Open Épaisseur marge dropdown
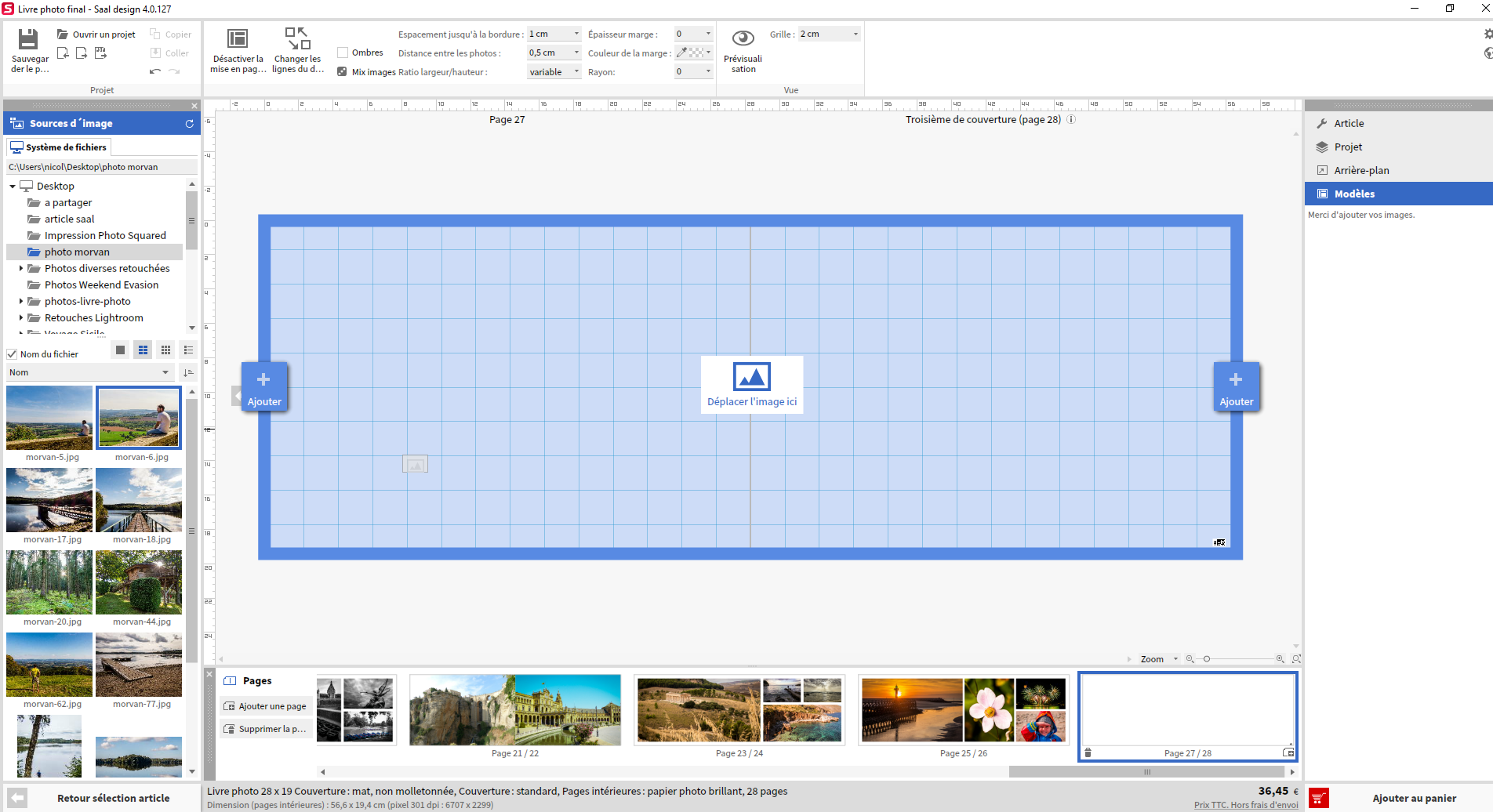Screen dimensions: 1493x812 [x=693, y=34]
